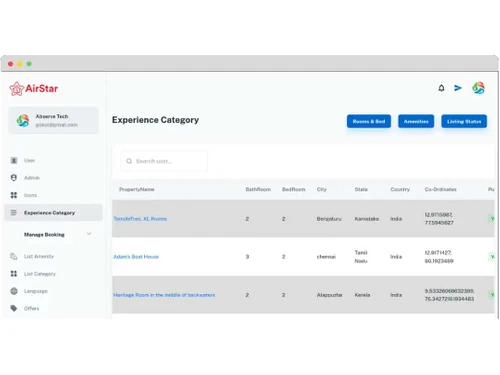Image resolution: width=500 pixels, height=375 pixels.
Task: Click the Abserve Tech account card
Action: pyautogui.click(x=53, y=120)
